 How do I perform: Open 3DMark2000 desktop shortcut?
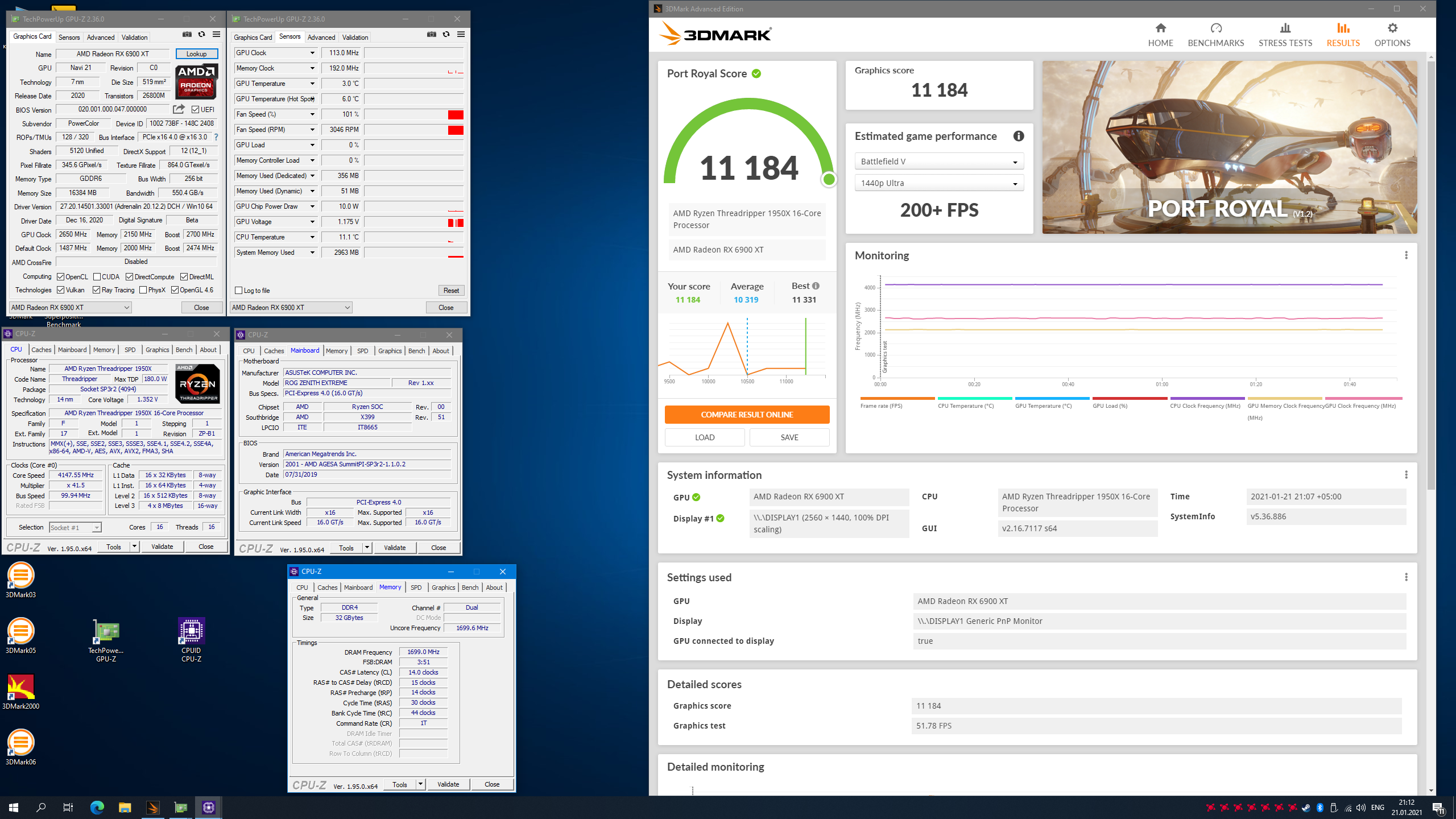pyautogui.click(x=20, y=692)
